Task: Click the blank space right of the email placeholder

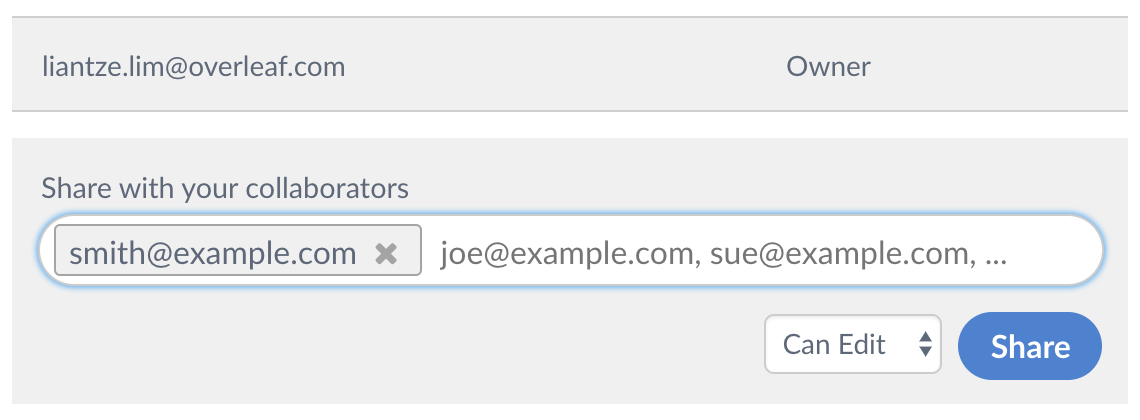Action: 1054,251
